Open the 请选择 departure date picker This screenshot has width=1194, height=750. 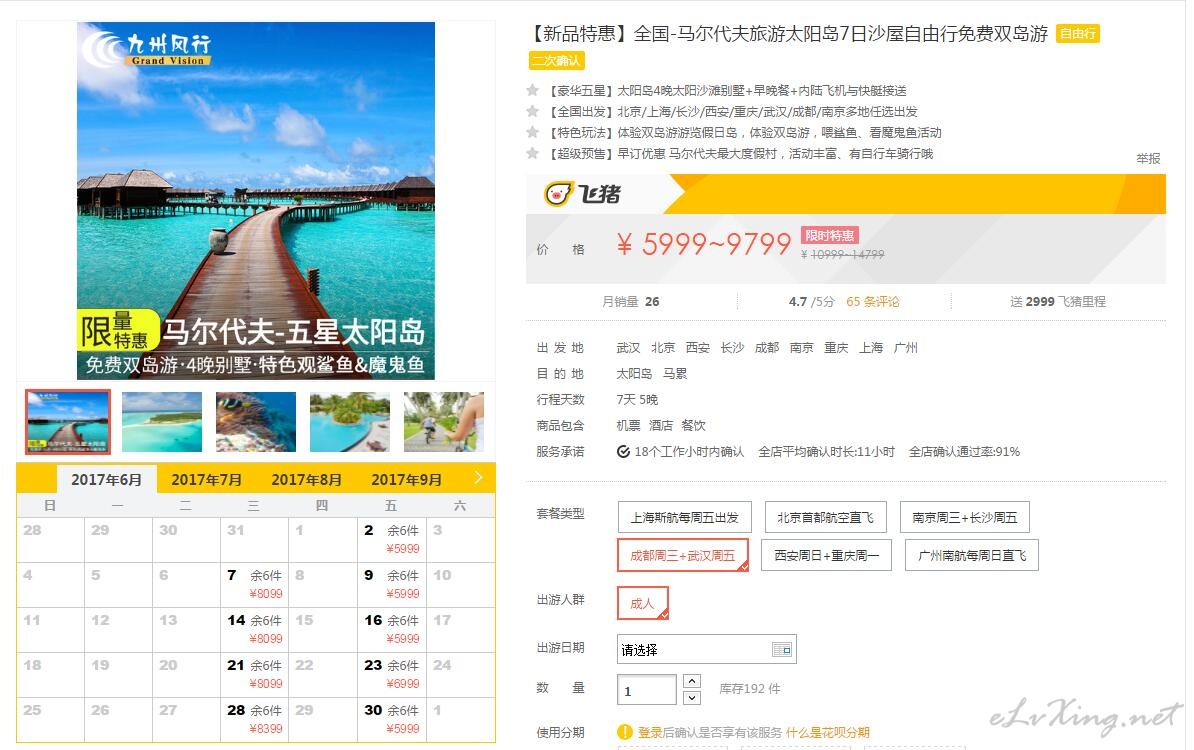706,649
